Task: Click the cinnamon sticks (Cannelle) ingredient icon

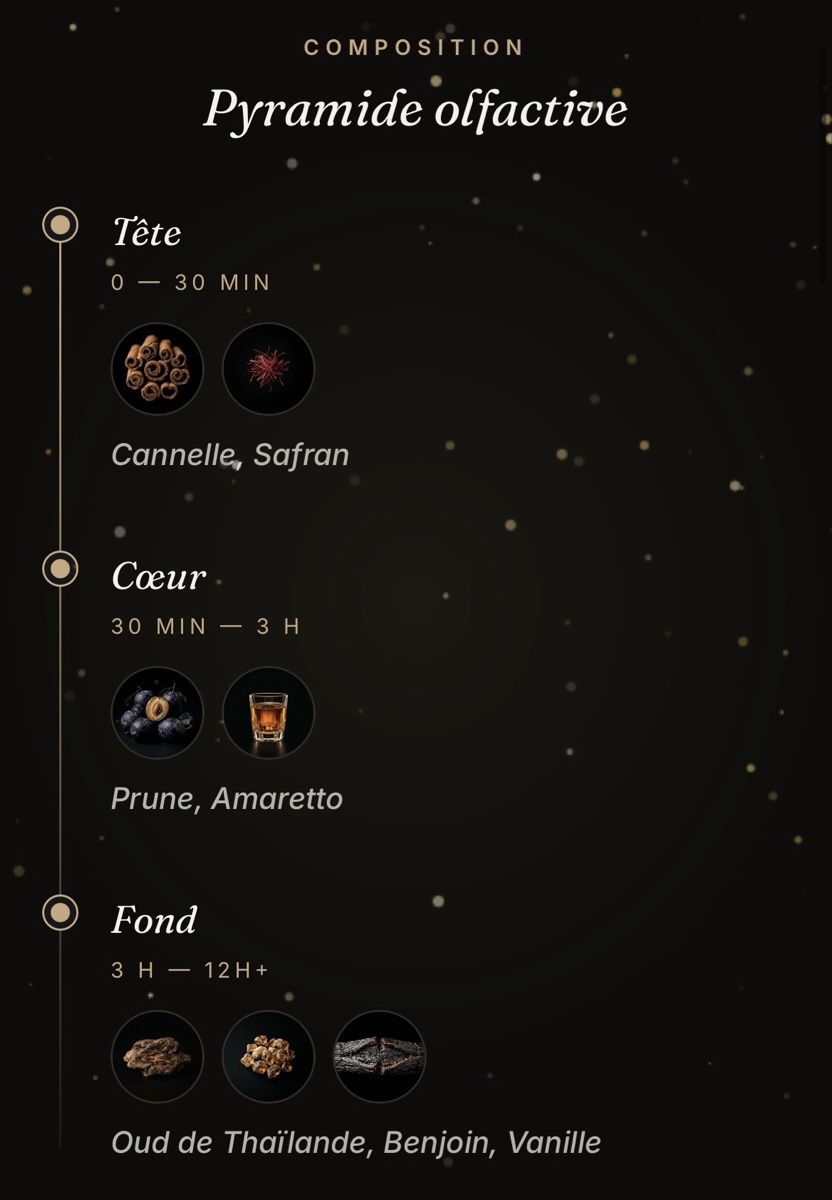Action: 157,369
